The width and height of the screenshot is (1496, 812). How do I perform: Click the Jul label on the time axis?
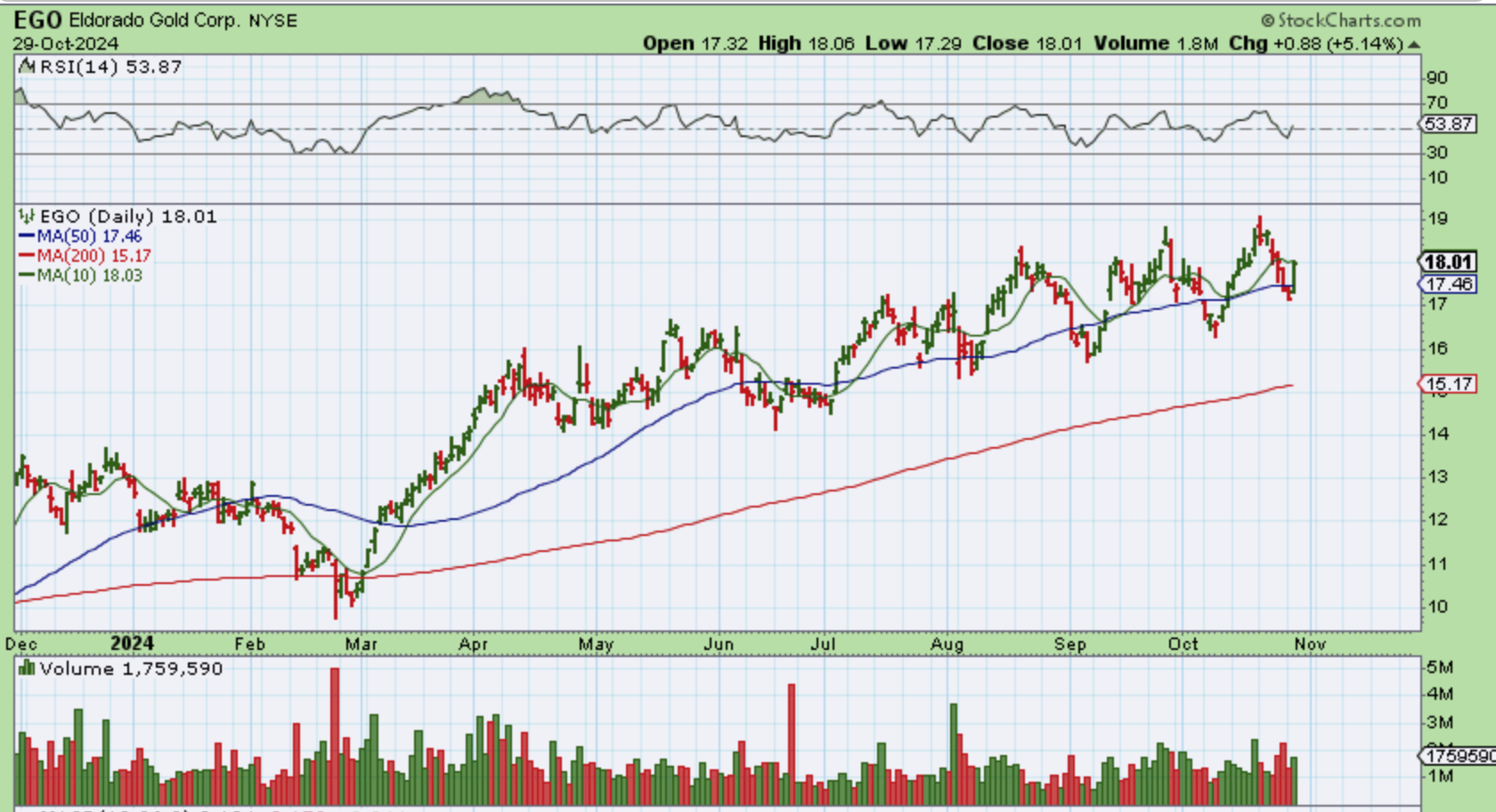[823, 644]
